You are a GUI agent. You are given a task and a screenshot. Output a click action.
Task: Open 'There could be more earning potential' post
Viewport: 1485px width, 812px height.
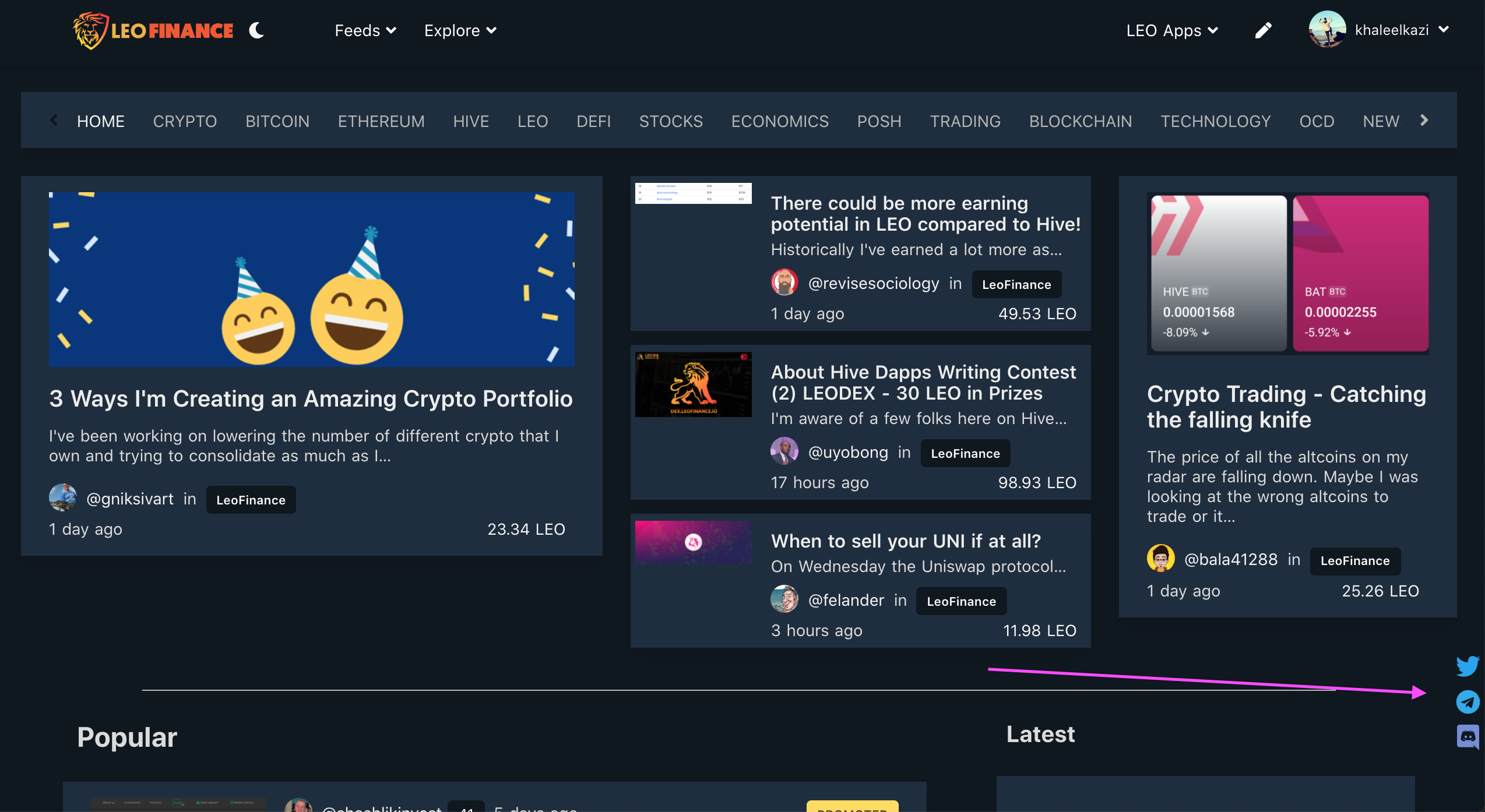click(926, 214)
